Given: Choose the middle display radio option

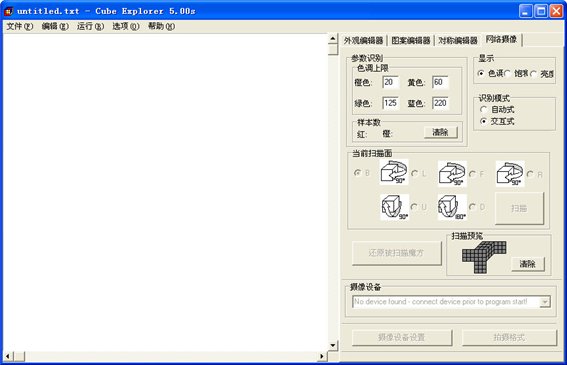Looking at the screenshot, I should pos(508,74).
